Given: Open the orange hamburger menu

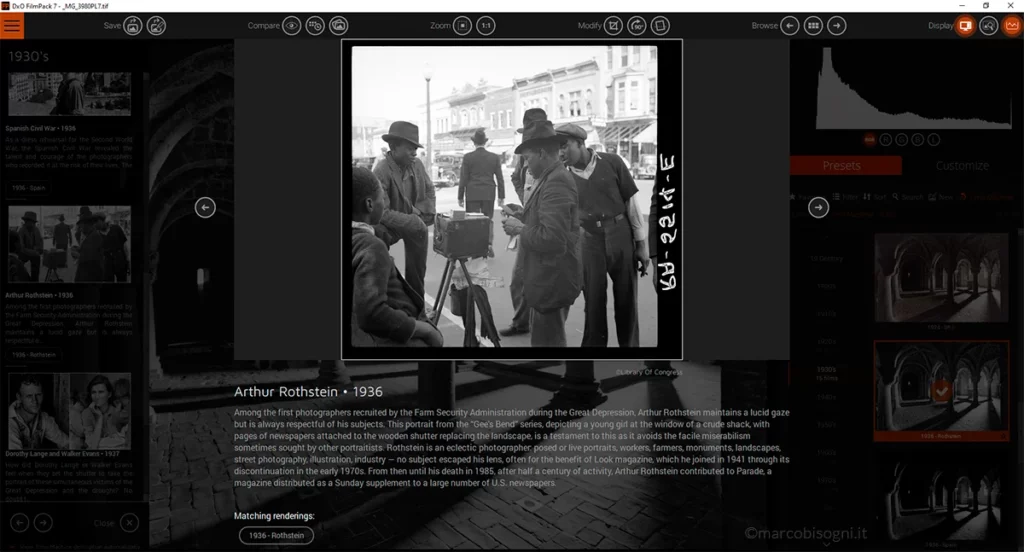Looking at the screenshot, I should [x=12, y=26].
